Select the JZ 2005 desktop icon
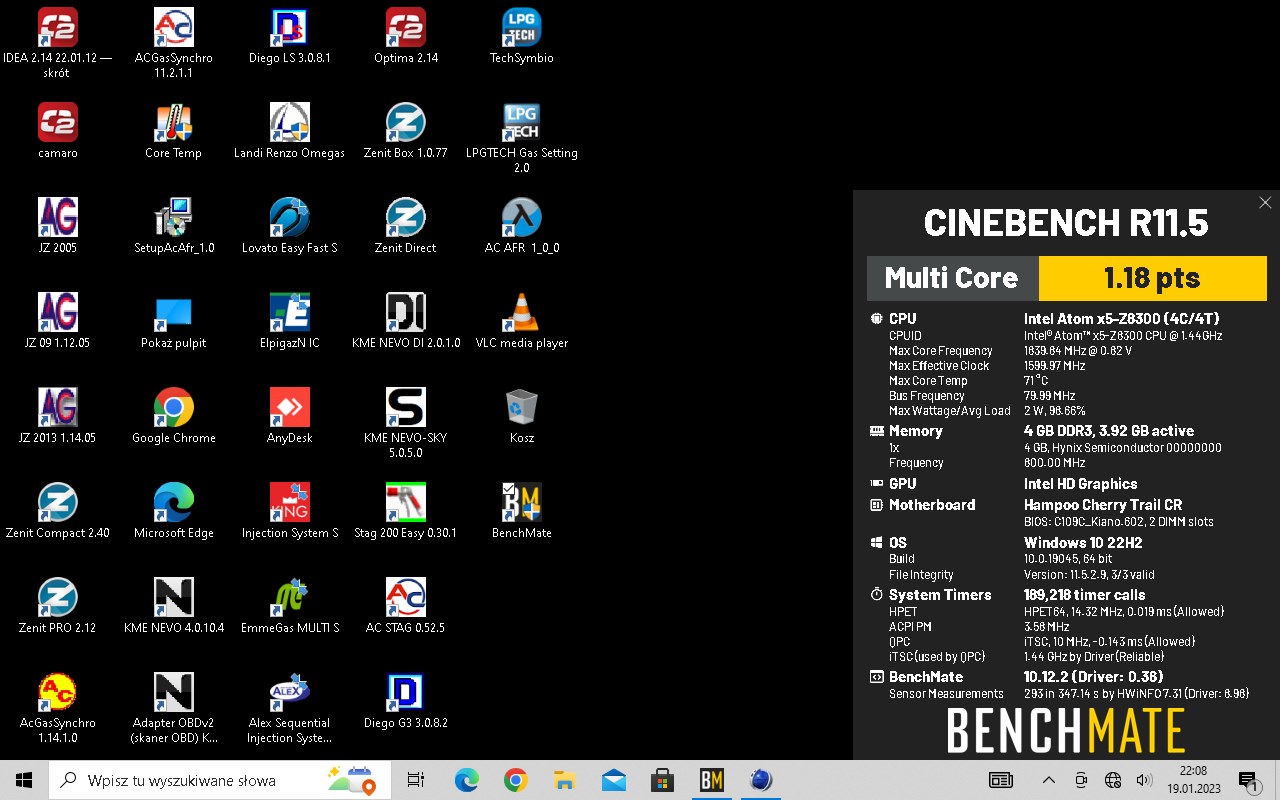Screen dimensions: 1280x800 tap(57, 218)
